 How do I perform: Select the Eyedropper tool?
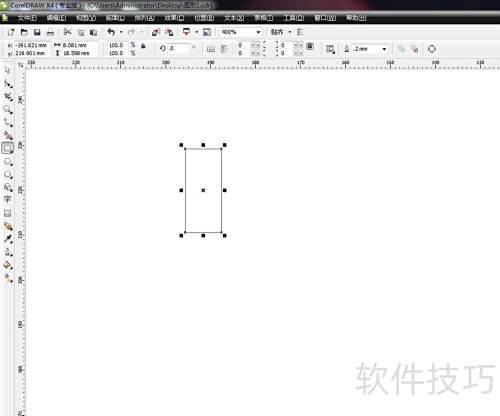point(8,239)
